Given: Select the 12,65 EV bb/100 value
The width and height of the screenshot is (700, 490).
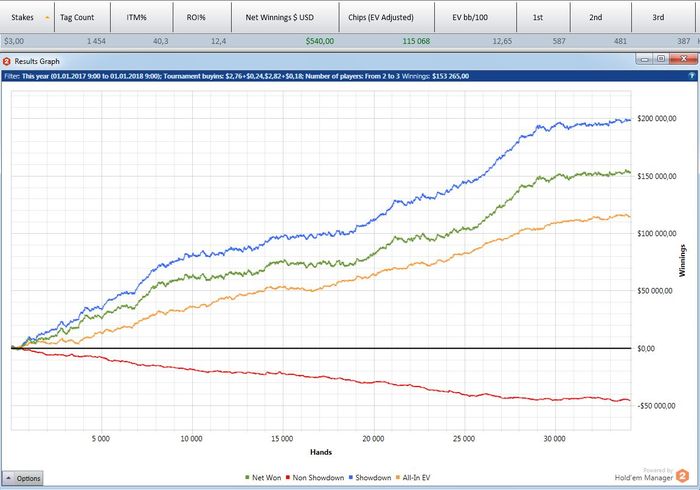Looking at the screenshot, I should 502,41.
